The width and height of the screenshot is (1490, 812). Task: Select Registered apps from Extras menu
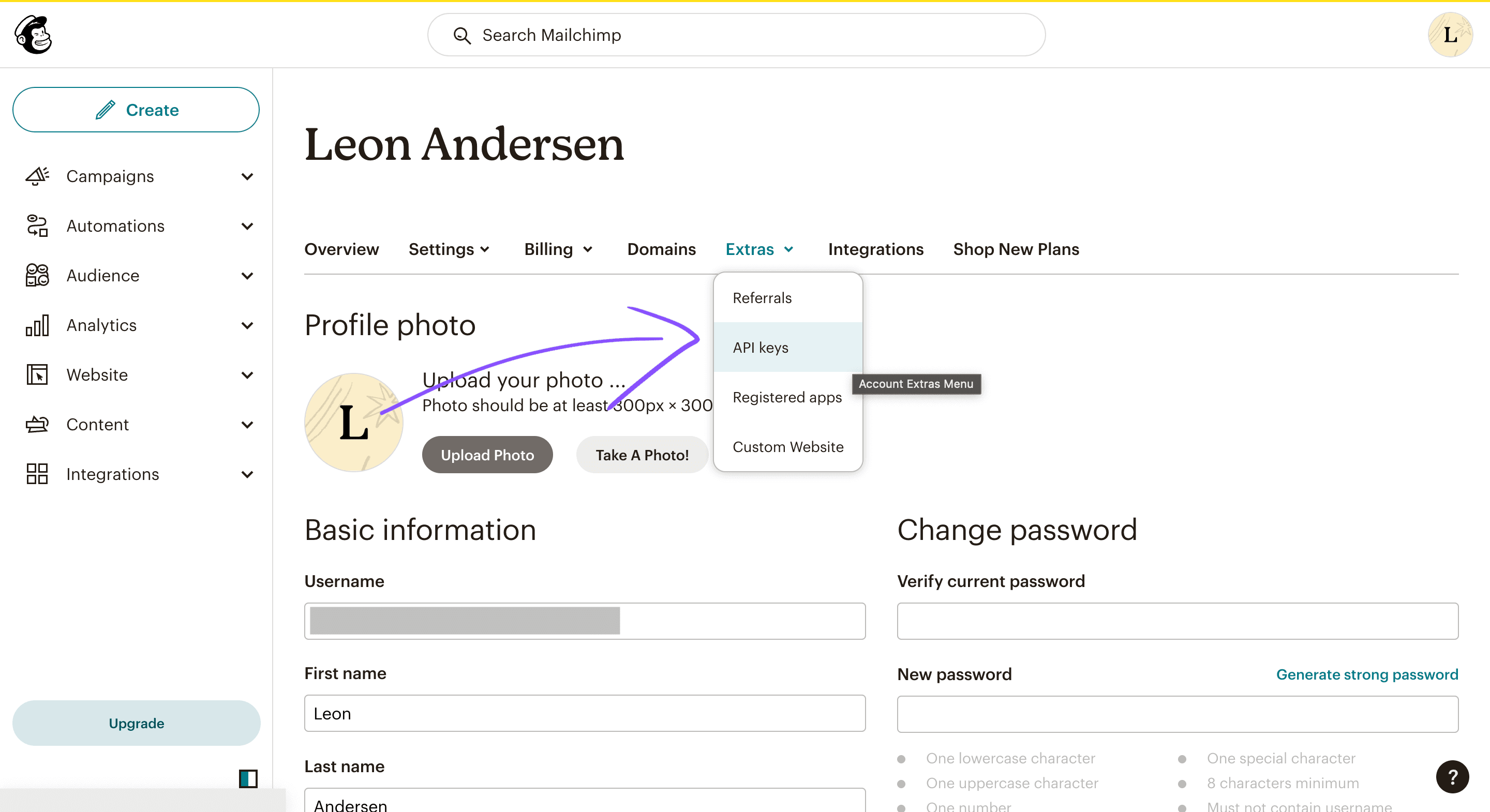pos(786,397)
